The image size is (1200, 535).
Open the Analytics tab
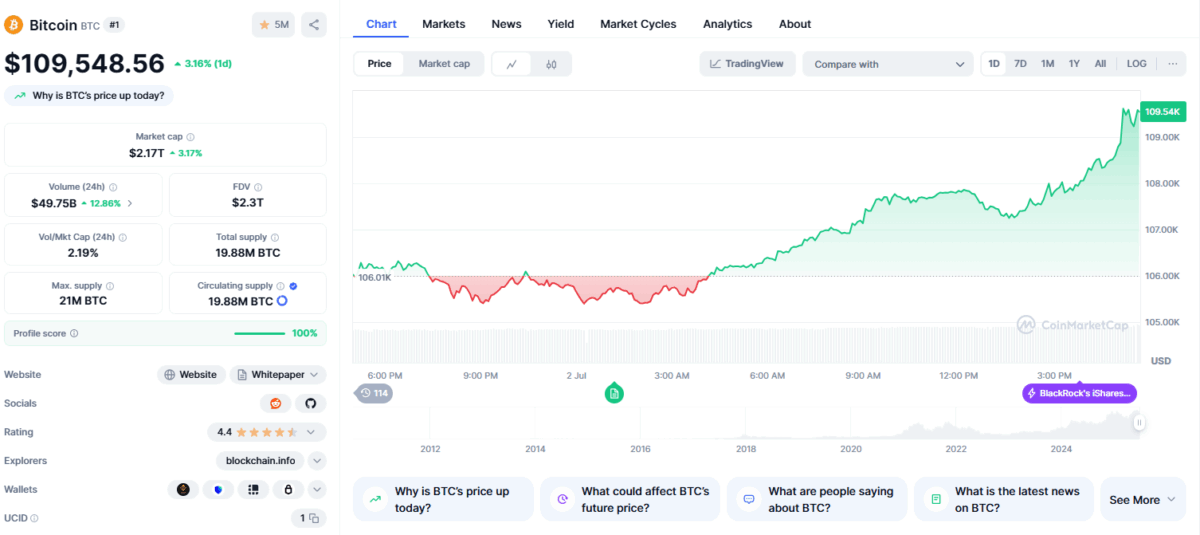(x=727, y=24)
